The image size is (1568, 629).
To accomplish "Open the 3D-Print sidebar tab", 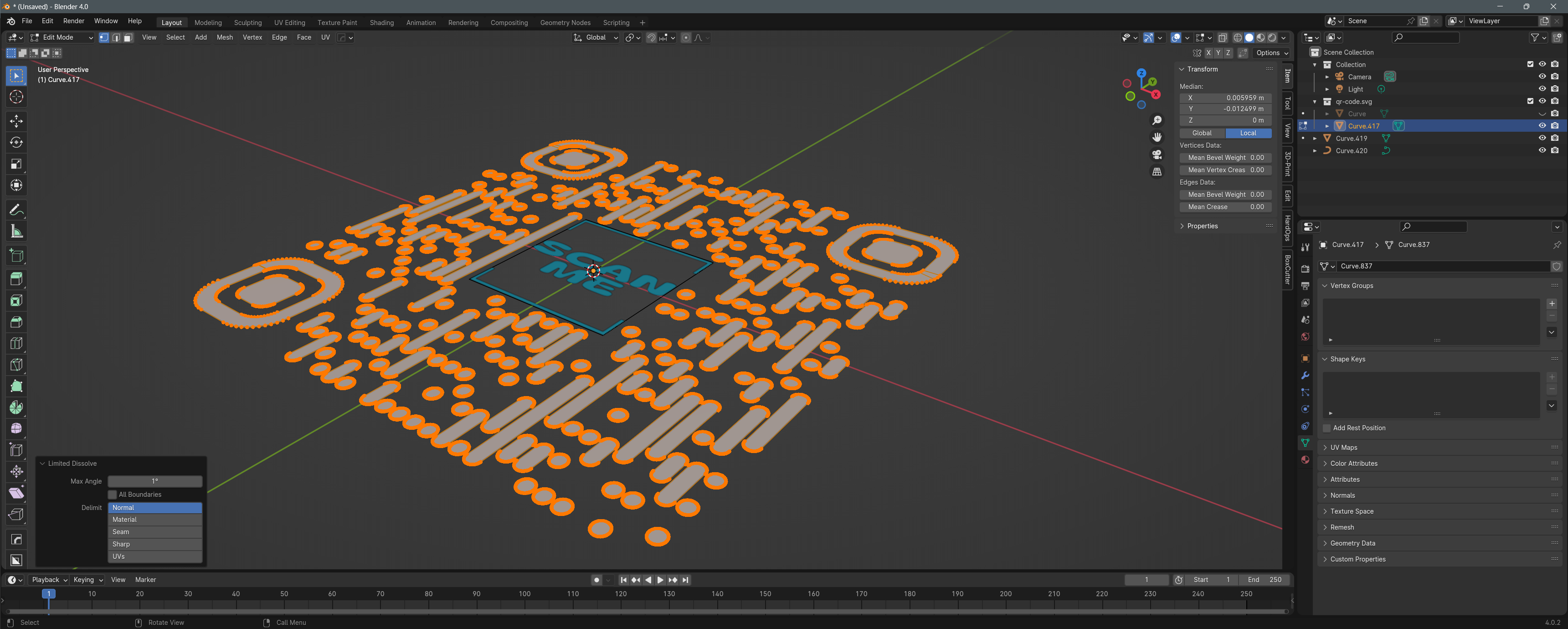I will coord(1287,164).
